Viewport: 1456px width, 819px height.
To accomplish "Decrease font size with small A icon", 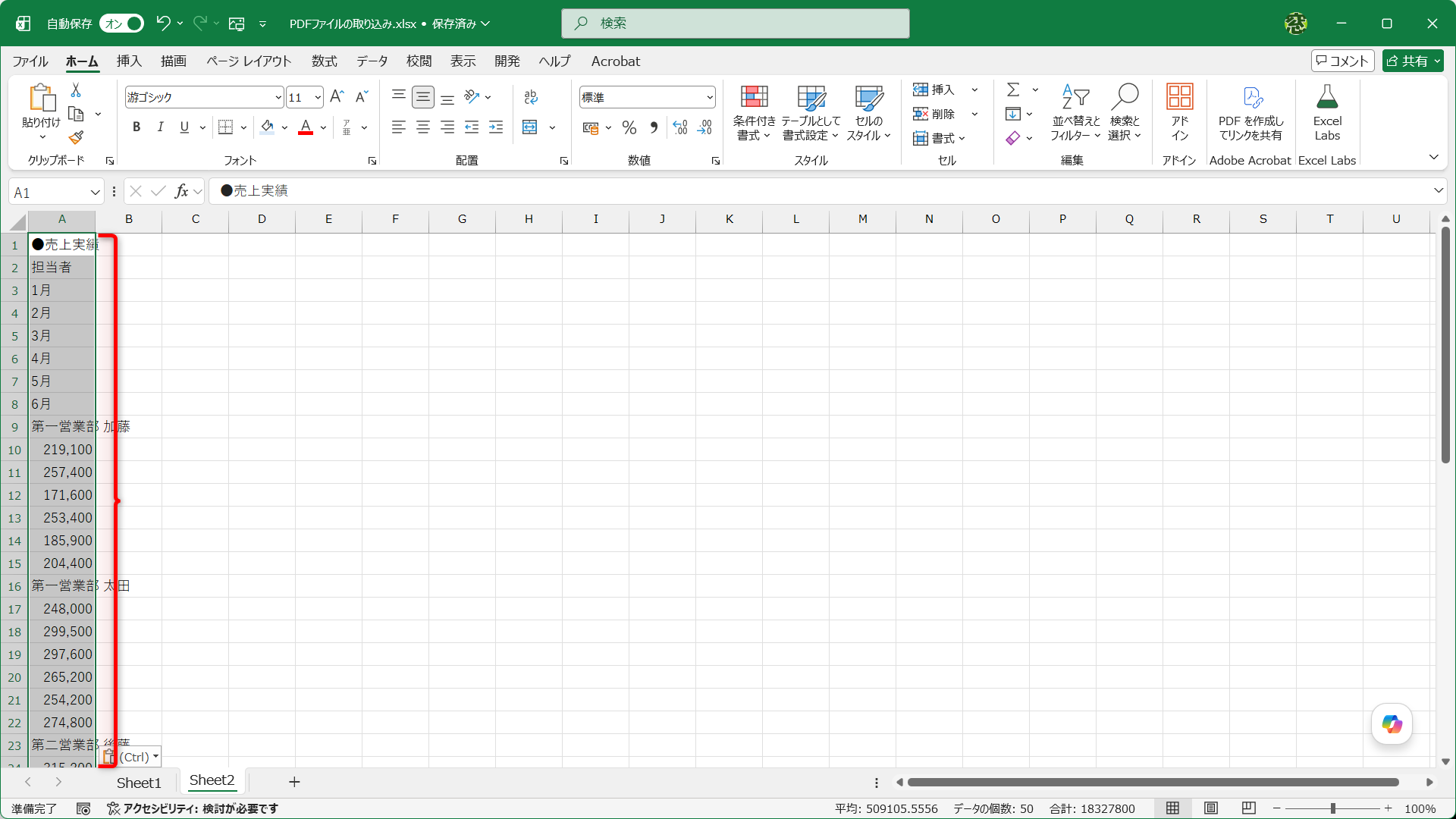I will (362, 96).
